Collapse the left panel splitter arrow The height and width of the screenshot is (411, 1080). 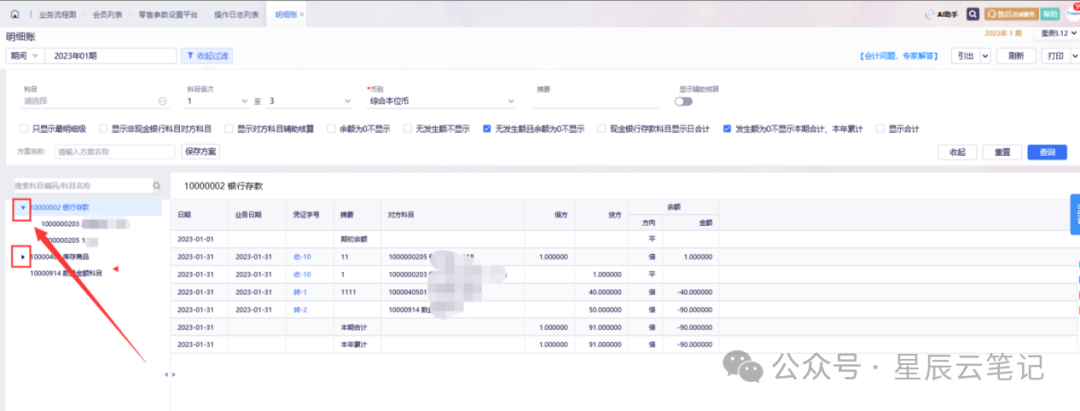coord(165,375)
